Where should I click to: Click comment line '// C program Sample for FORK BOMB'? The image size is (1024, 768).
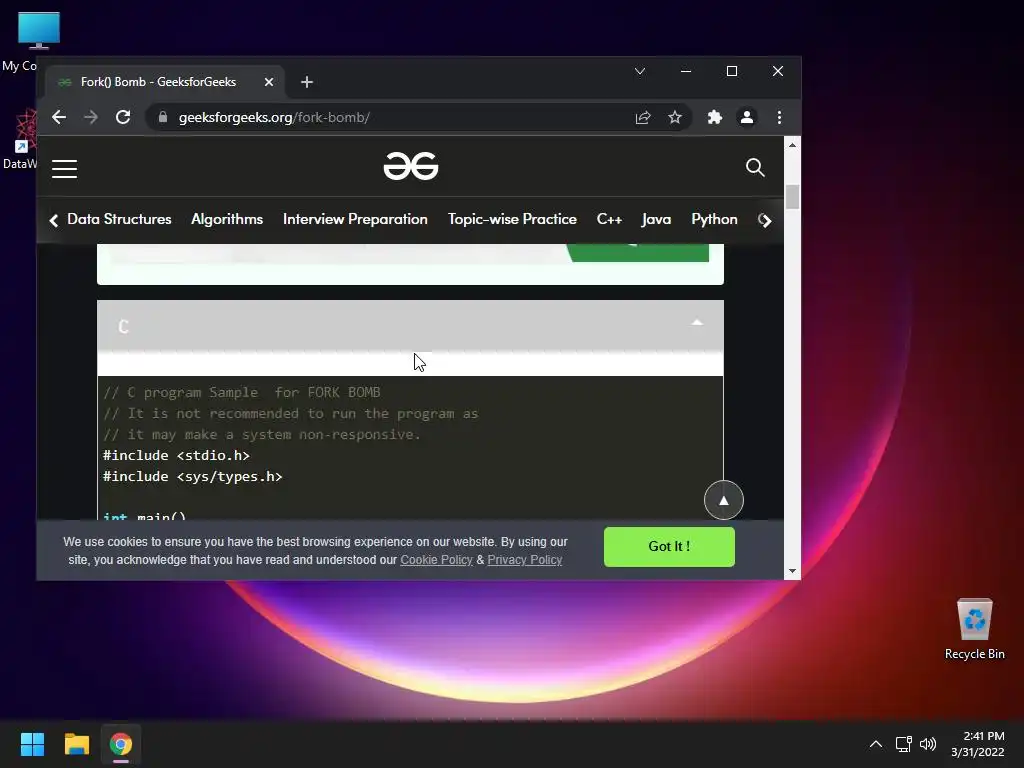(x=242, y=392)
